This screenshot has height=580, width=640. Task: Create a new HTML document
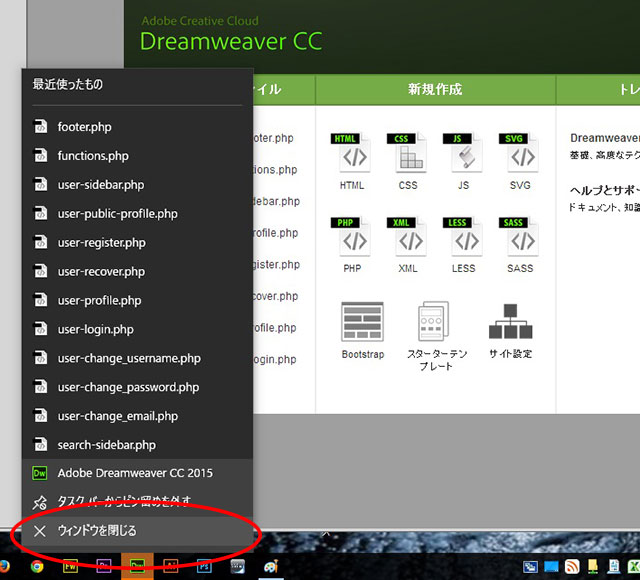(352, 161)
